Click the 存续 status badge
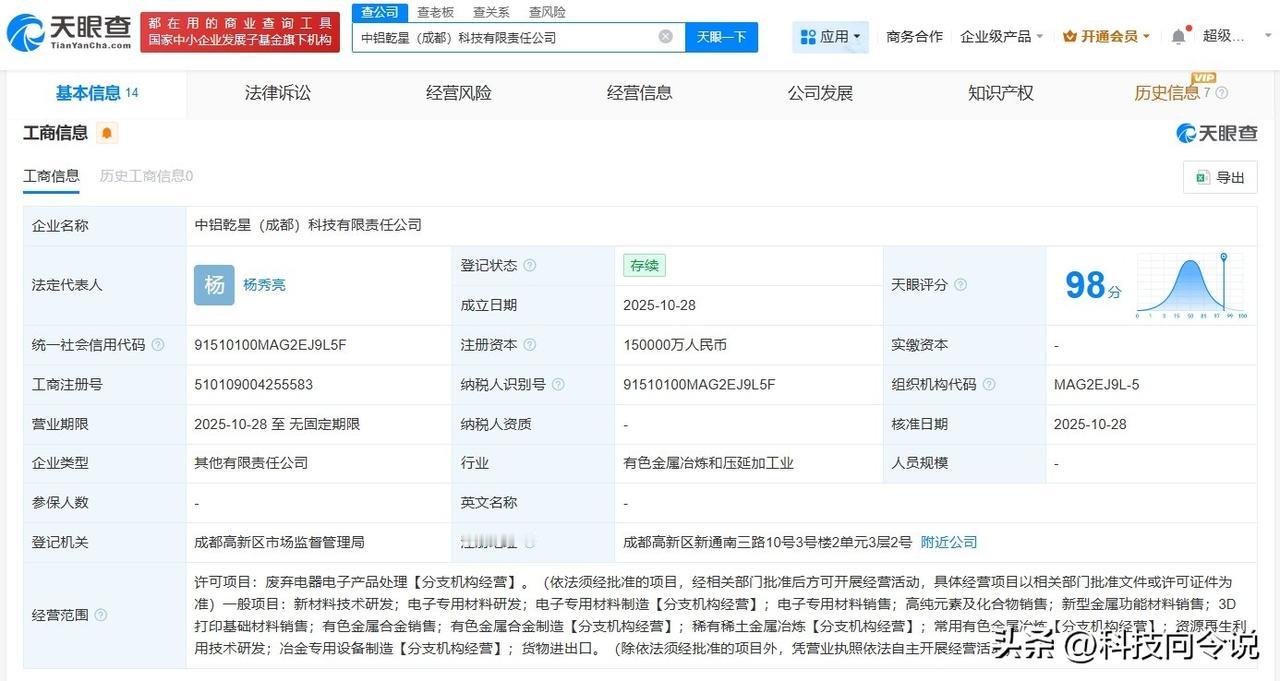 click(x=644, y=265)
